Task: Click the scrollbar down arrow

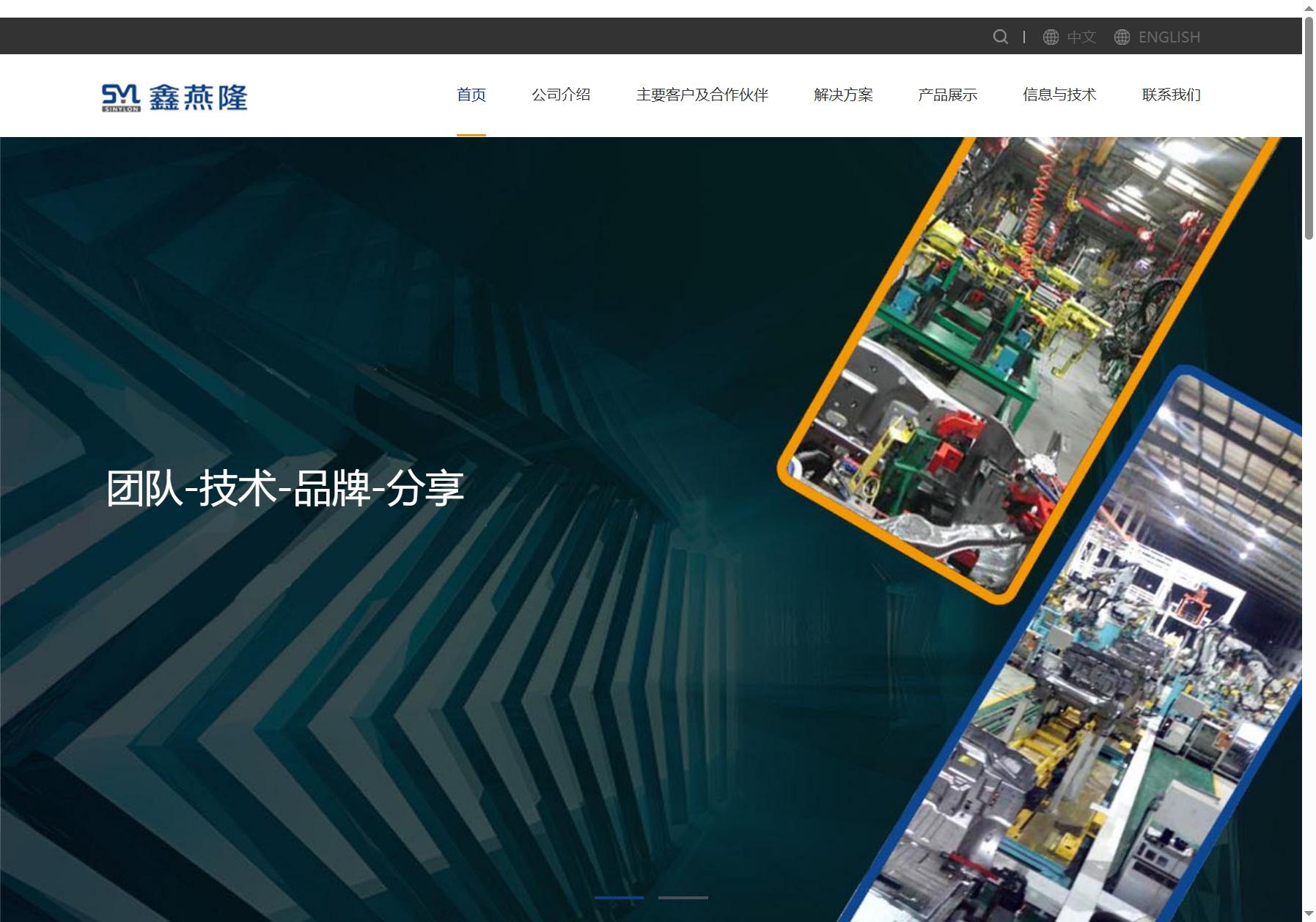Action: click(x=1309, y=914)
